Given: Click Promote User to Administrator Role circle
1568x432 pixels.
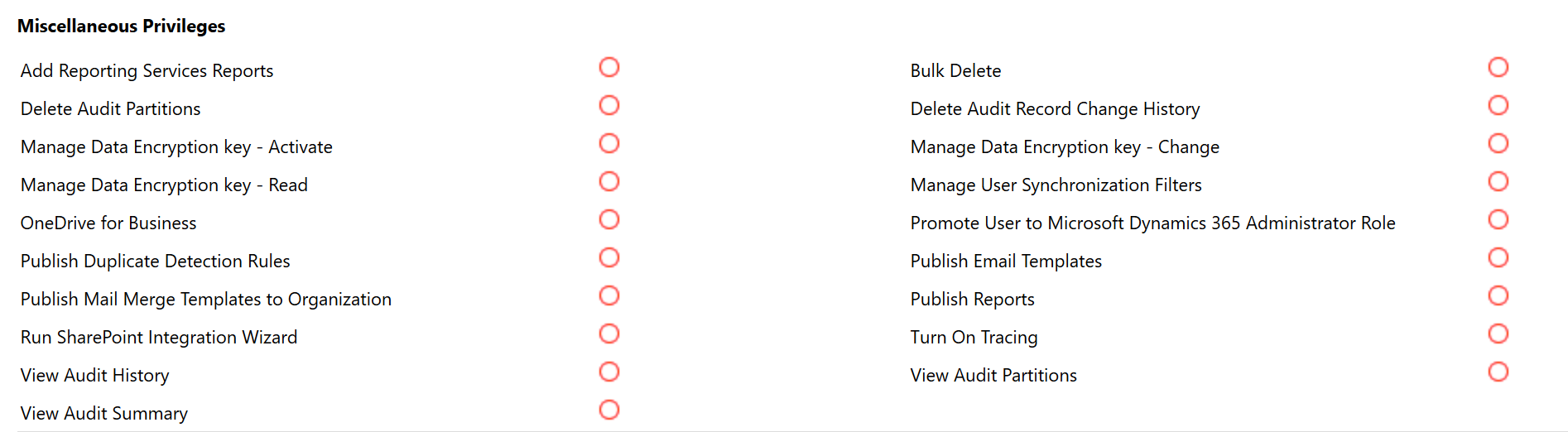Looking at the screenshot, I should click(x=1498, y=219).
